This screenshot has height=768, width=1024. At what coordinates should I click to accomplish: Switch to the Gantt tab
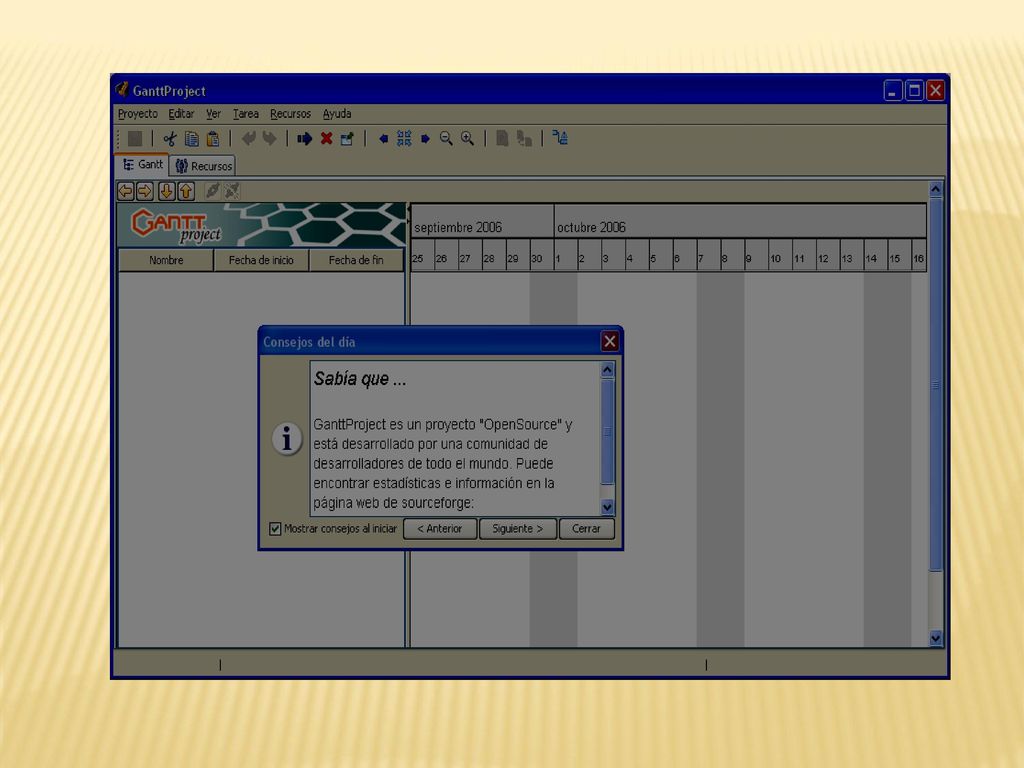142,165
